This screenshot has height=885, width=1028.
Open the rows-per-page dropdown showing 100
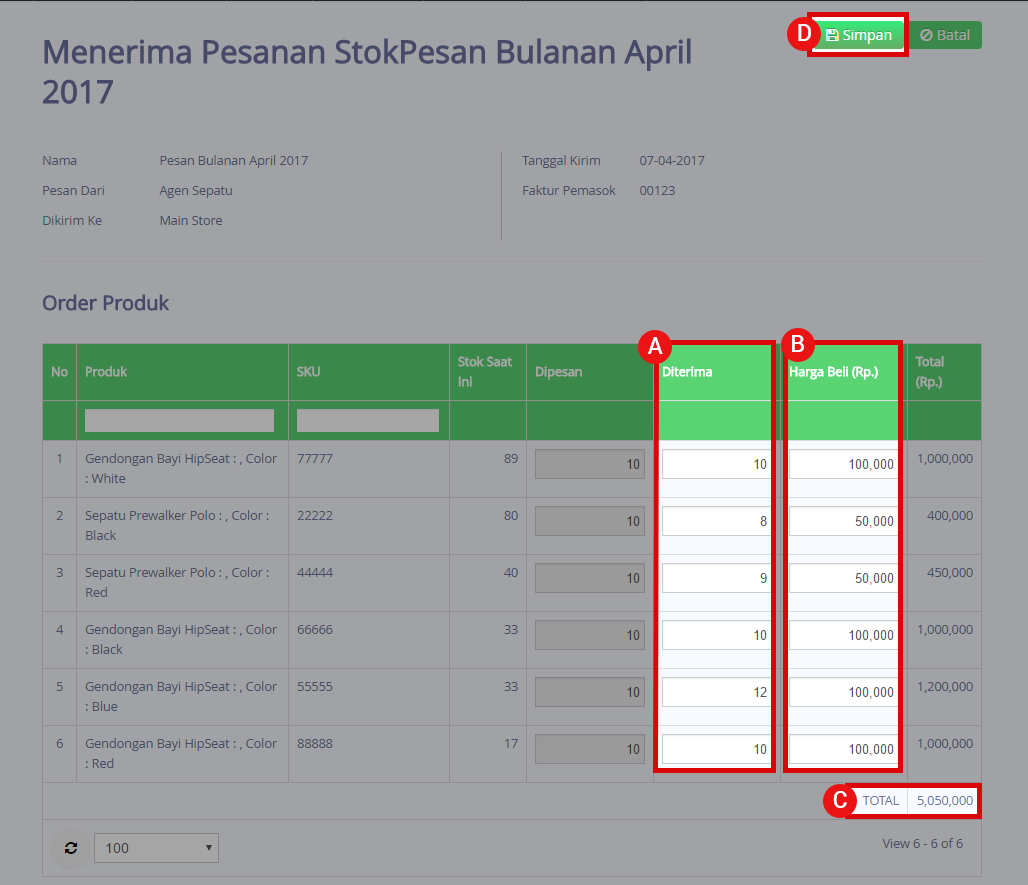coord(156,848)
